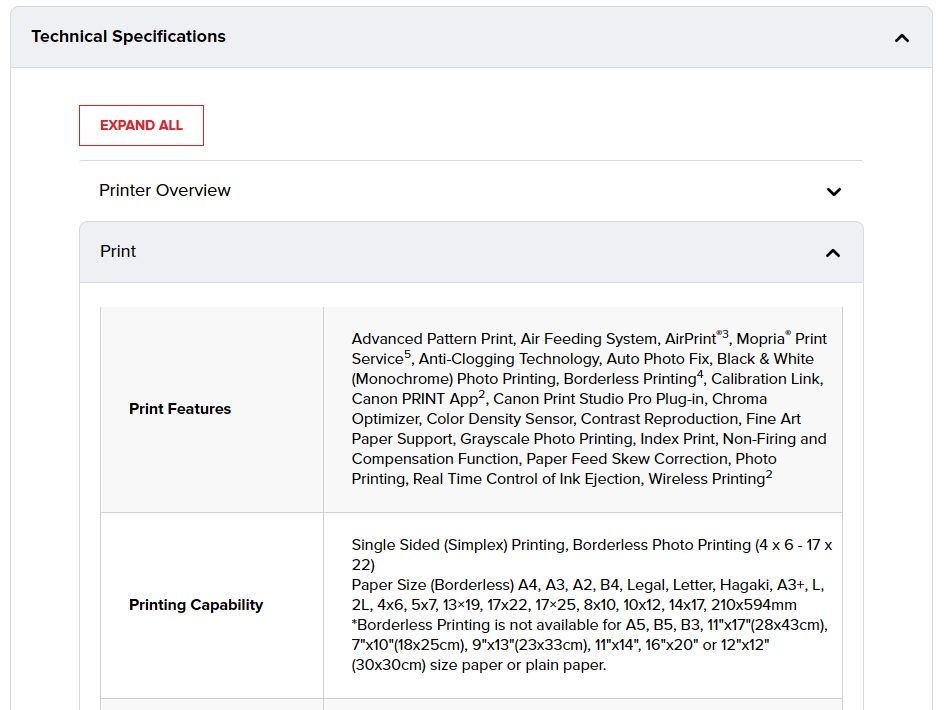Open footnote 5 after Mopria Print Service
This screenshot has width=946, height=710.
coord(408,354)
